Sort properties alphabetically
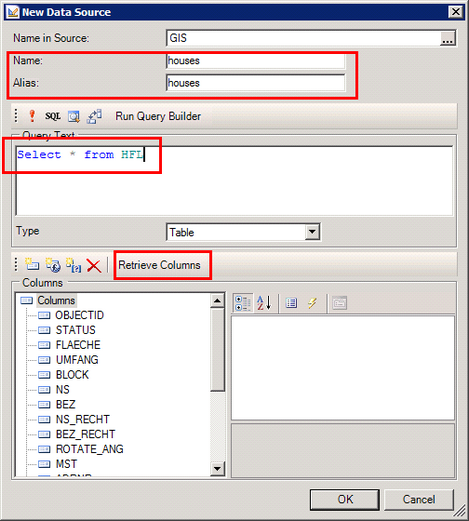Screen dimensions: 469x521 coord(264,303)
